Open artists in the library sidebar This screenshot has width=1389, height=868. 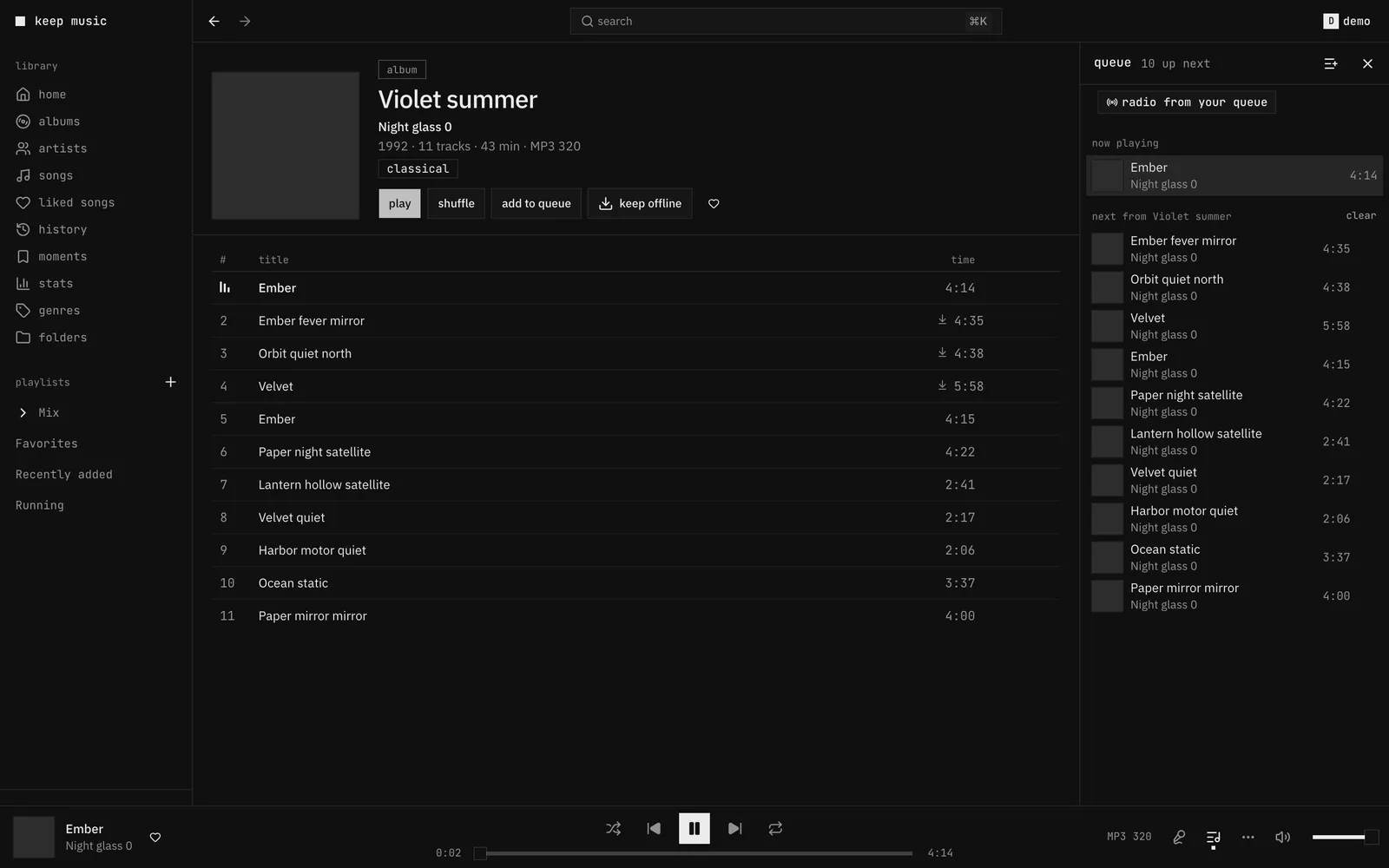coord(63,148)
